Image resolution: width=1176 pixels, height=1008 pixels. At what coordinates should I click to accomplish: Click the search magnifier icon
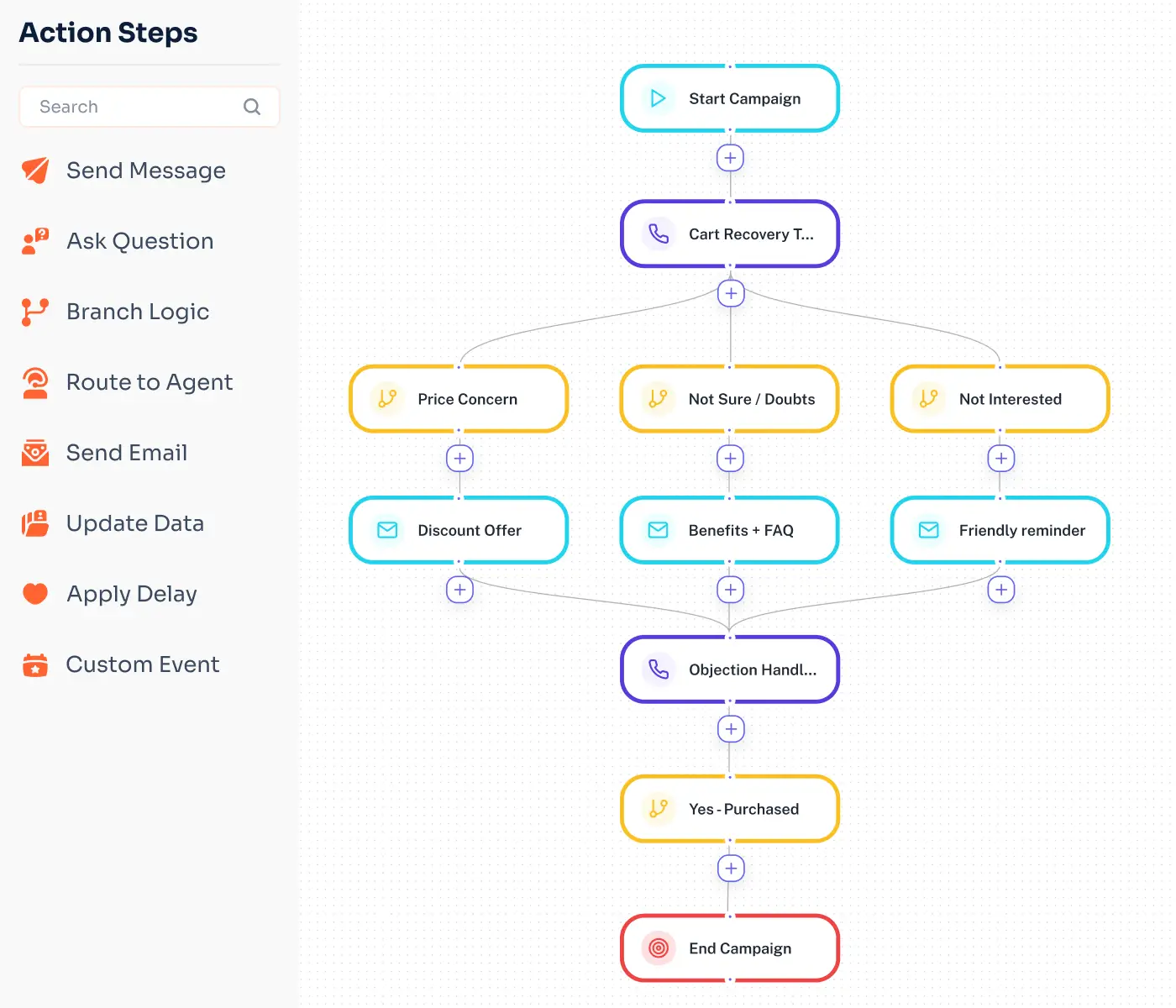(252, 107)
